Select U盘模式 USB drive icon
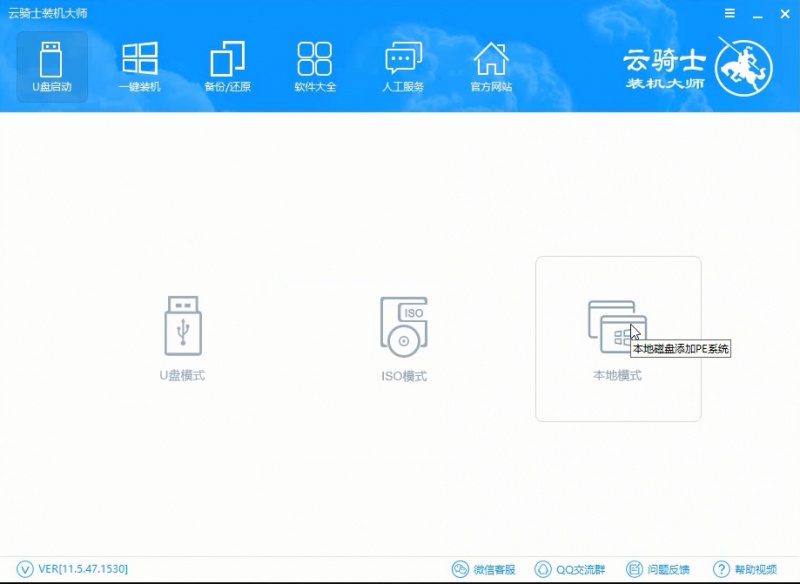800x584 pixels. click(x=183, y=325)
